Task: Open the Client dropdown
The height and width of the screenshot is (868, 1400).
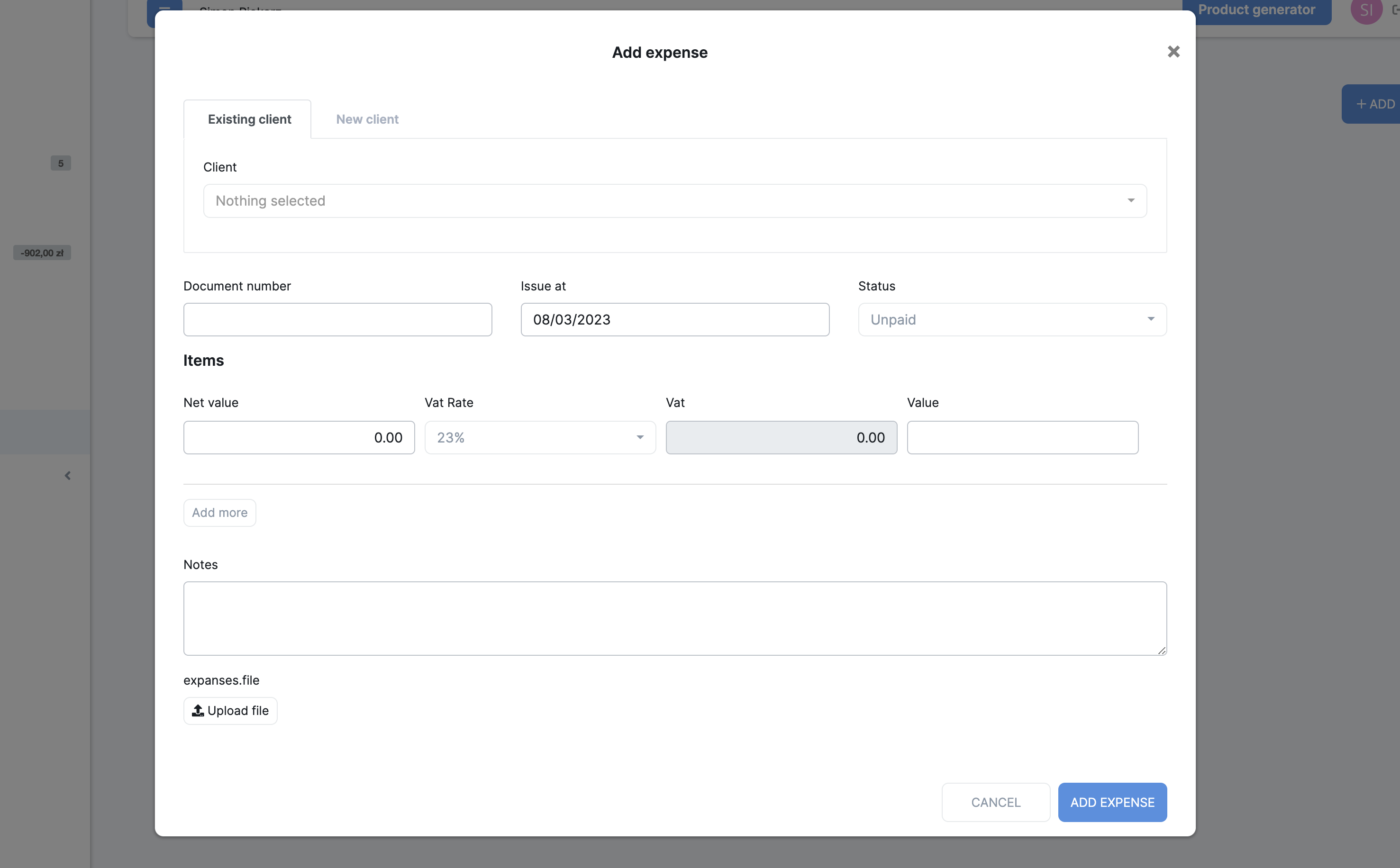Action: pos(675,201)
